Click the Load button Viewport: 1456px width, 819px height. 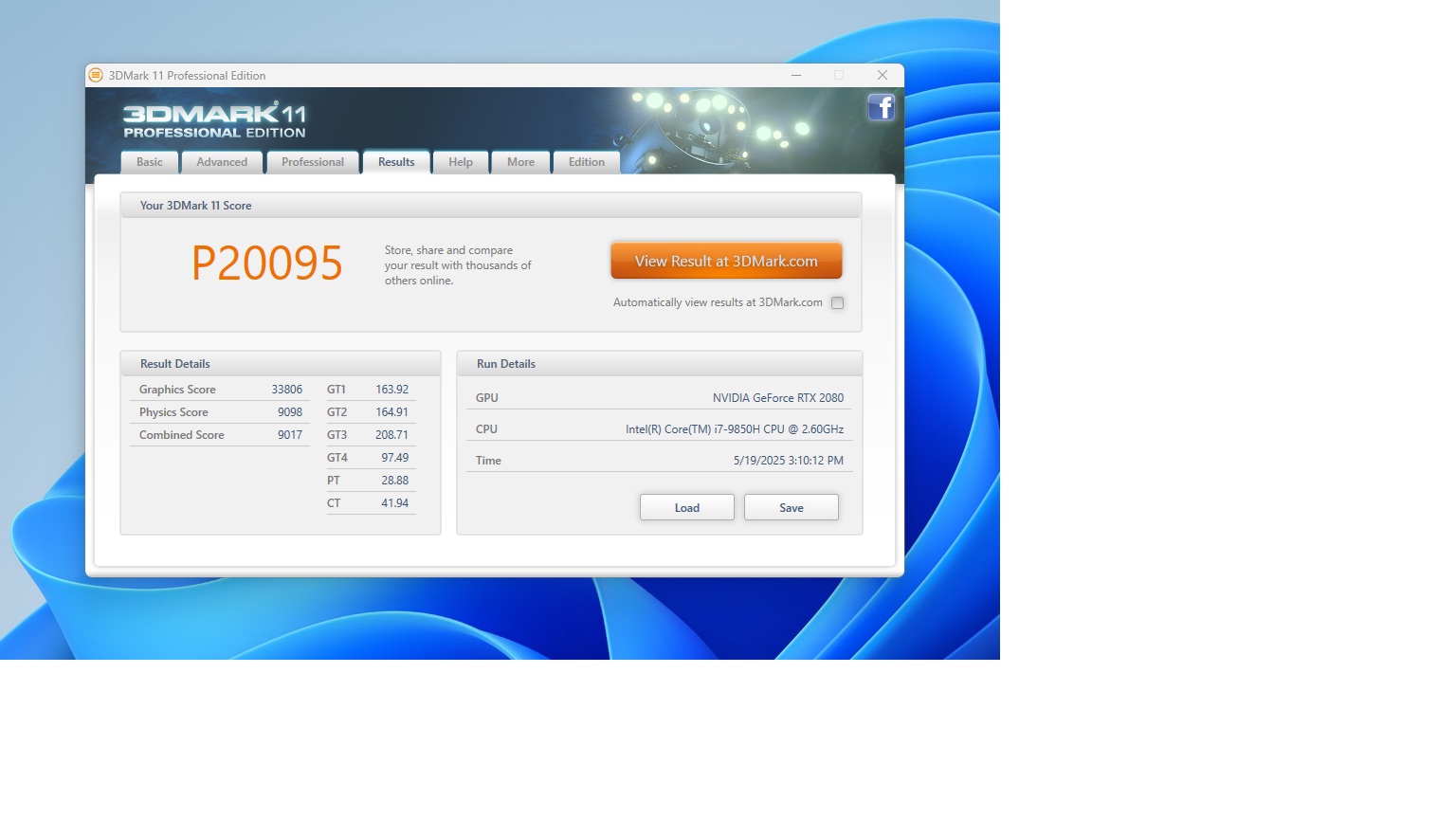pyautogui.click(x=687, y=507)
